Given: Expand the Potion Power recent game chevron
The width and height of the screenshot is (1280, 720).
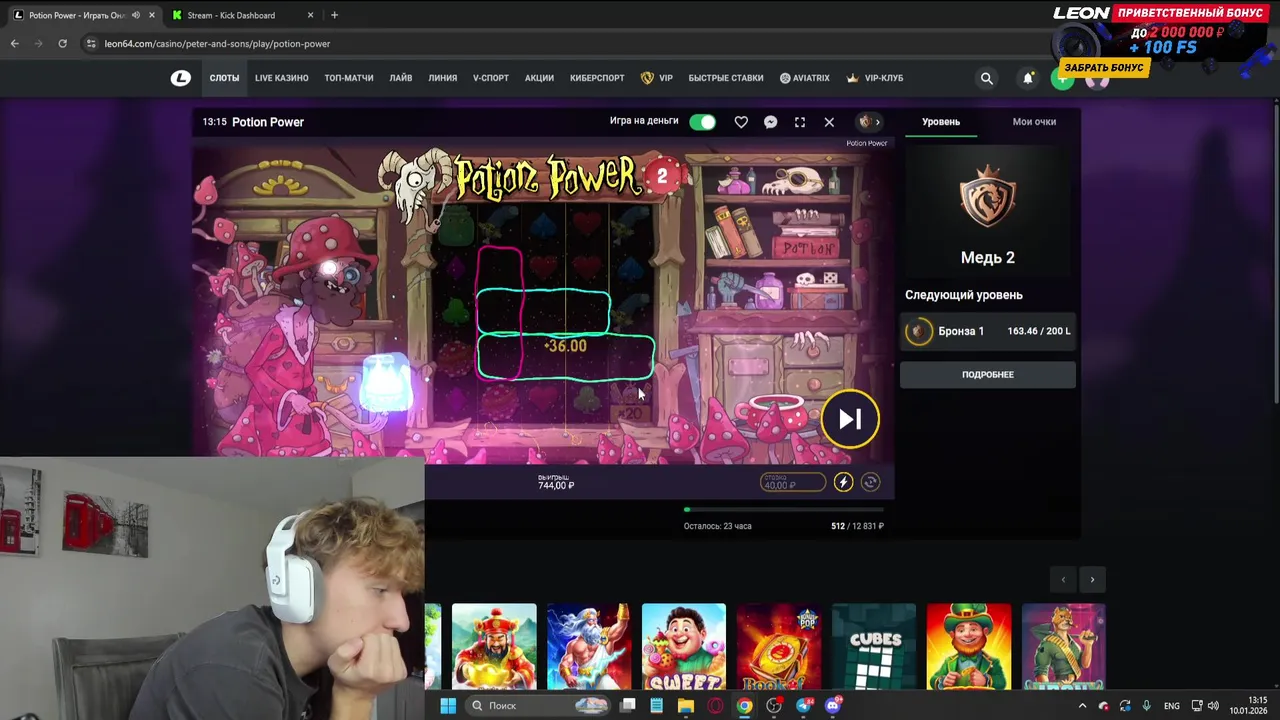Looking at the screenshot, I should [x=877, y=122].
